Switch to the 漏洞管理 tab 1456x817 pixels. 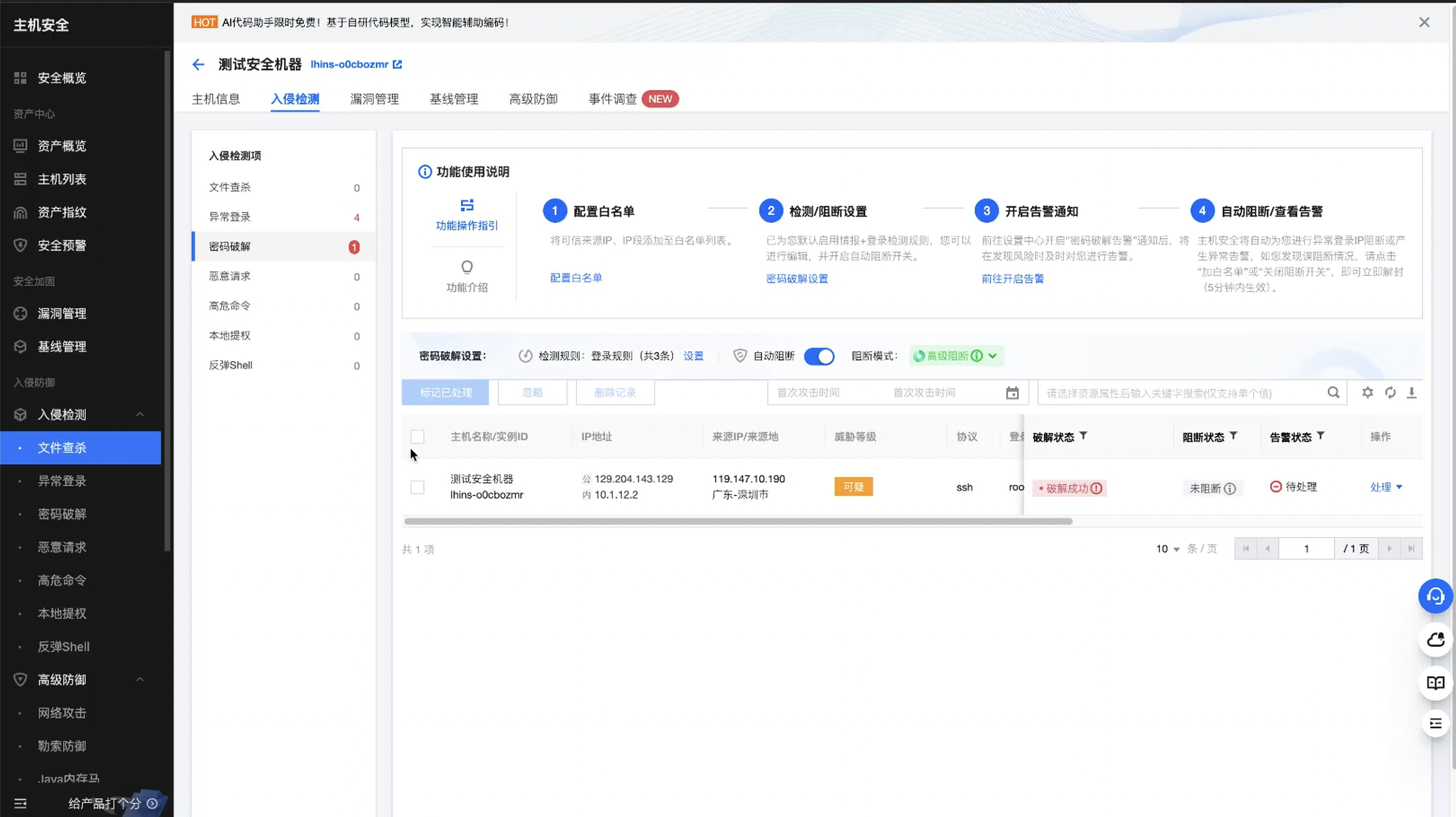point(374,99)
